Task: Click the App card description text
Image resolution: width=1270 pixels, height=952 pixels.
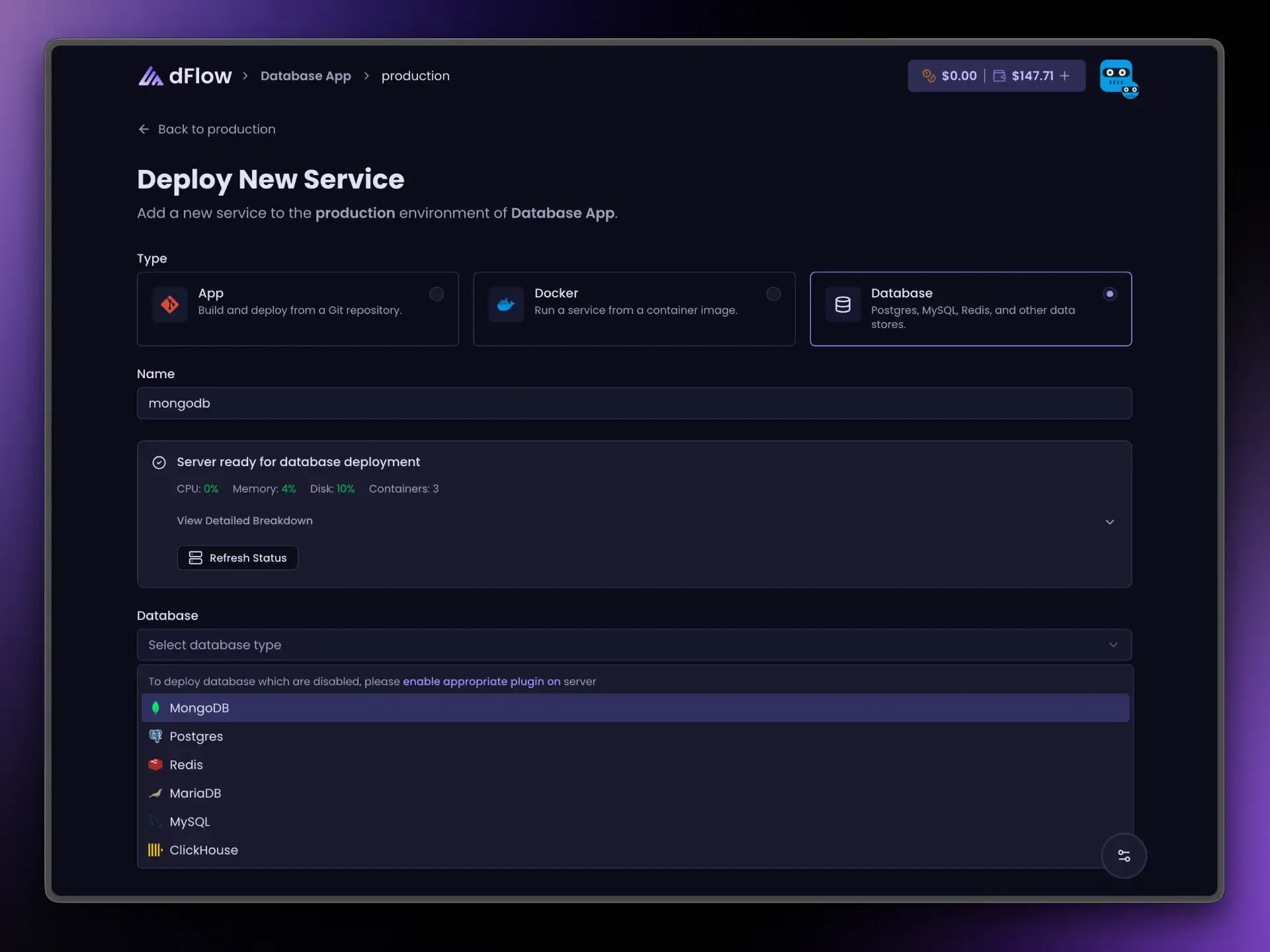Action: [300, 310]
